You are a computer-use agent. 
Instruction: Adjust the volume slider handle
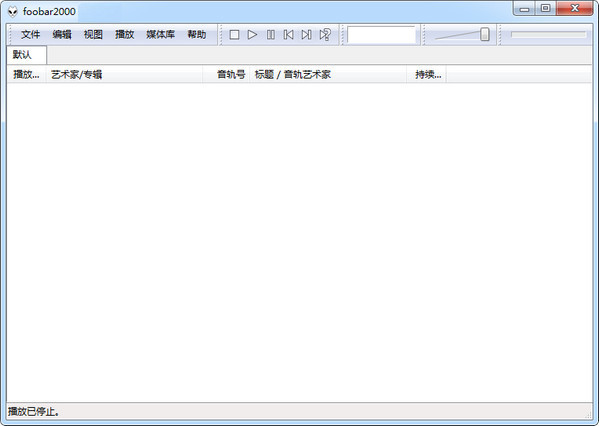484,34
